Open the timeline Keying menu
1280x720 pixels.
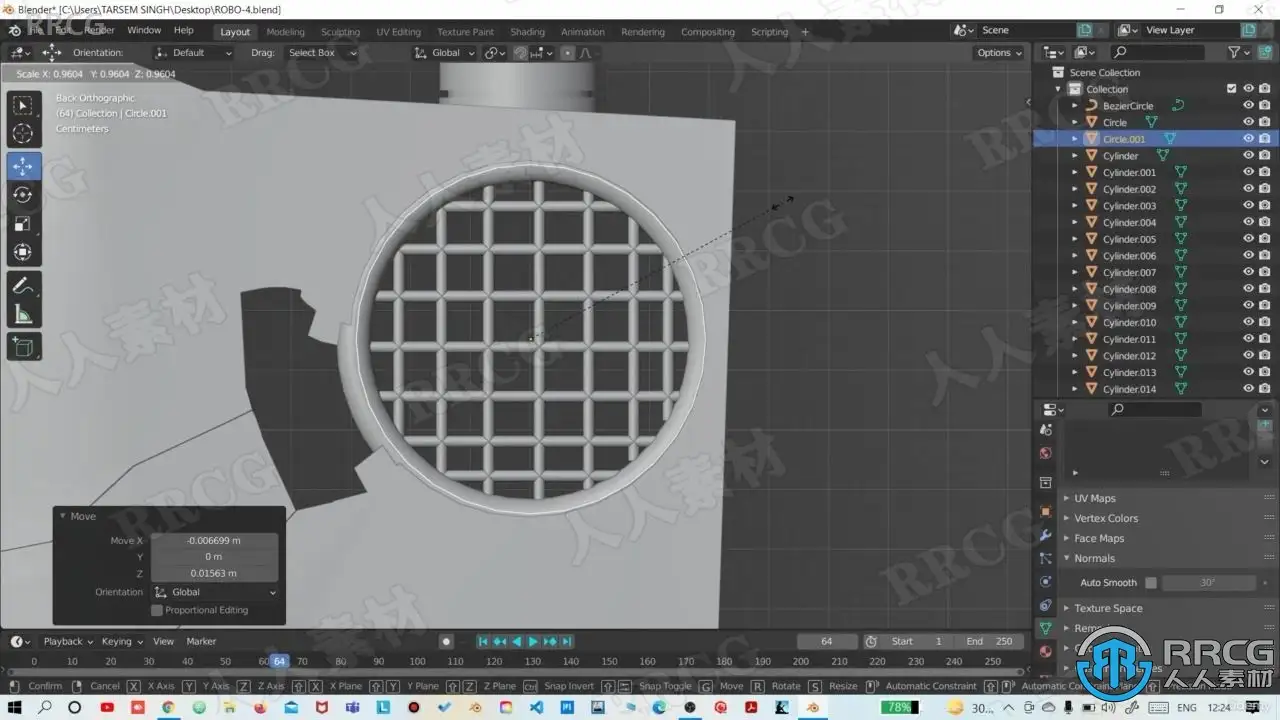120,641
